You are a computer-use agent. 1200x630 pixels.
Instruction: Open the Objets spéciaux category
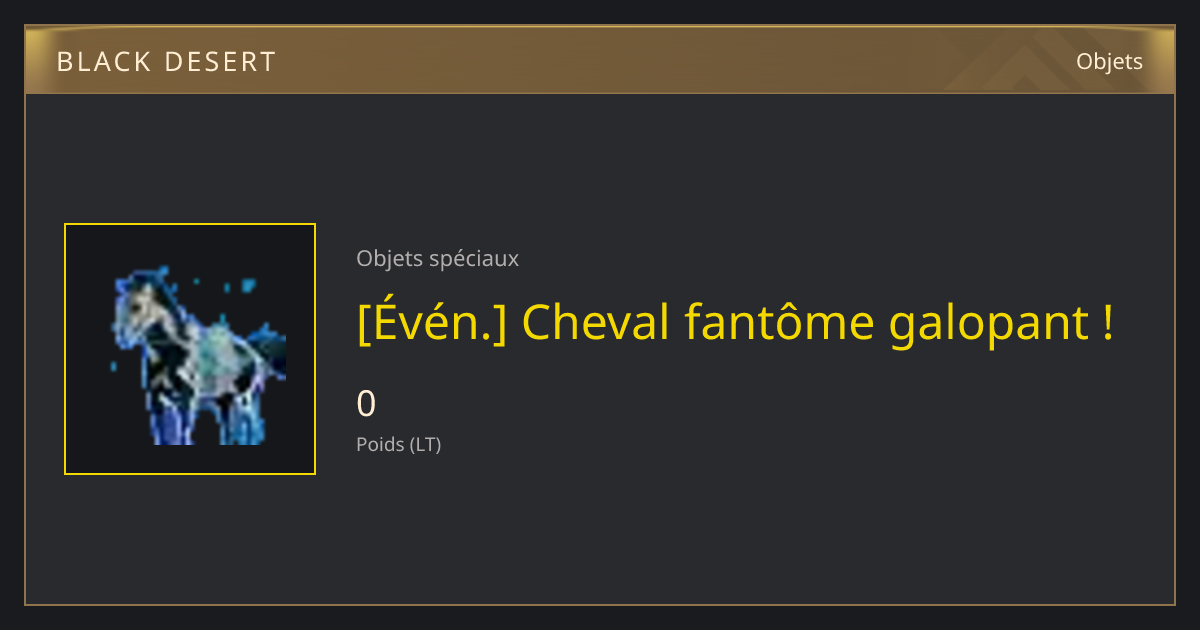click(437, 258)
